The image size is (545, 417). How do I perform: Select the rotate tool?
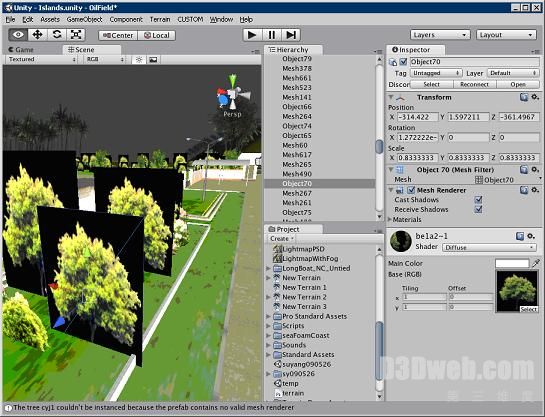(57, 35)
